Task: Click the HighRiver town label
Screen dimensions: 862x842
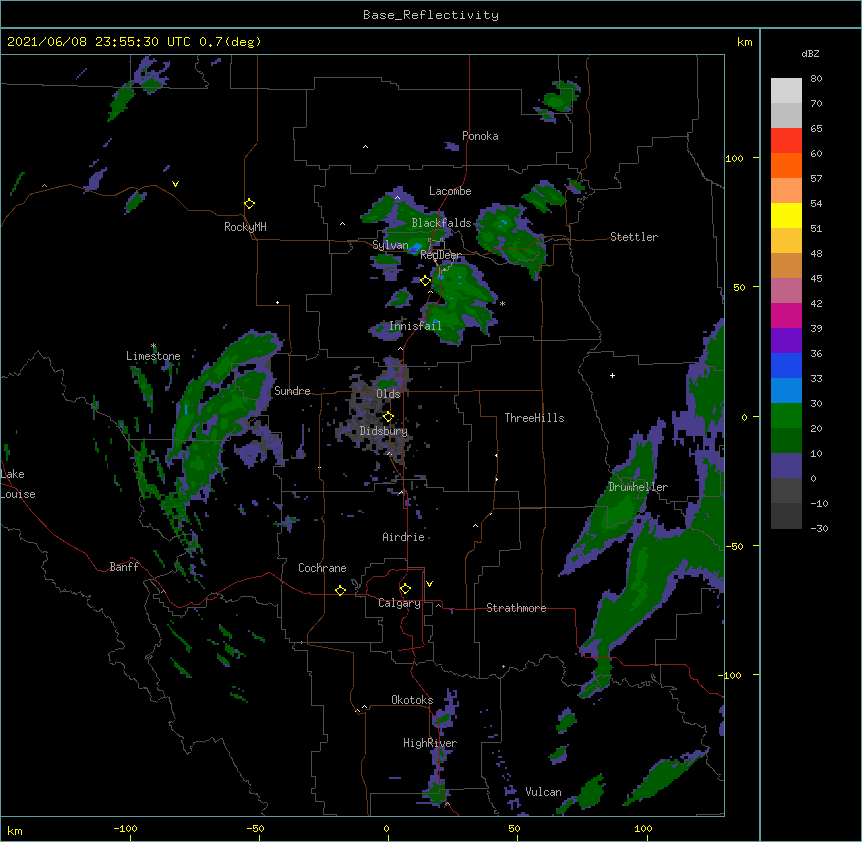Action: pyautogui.click(x=430, y=743)
